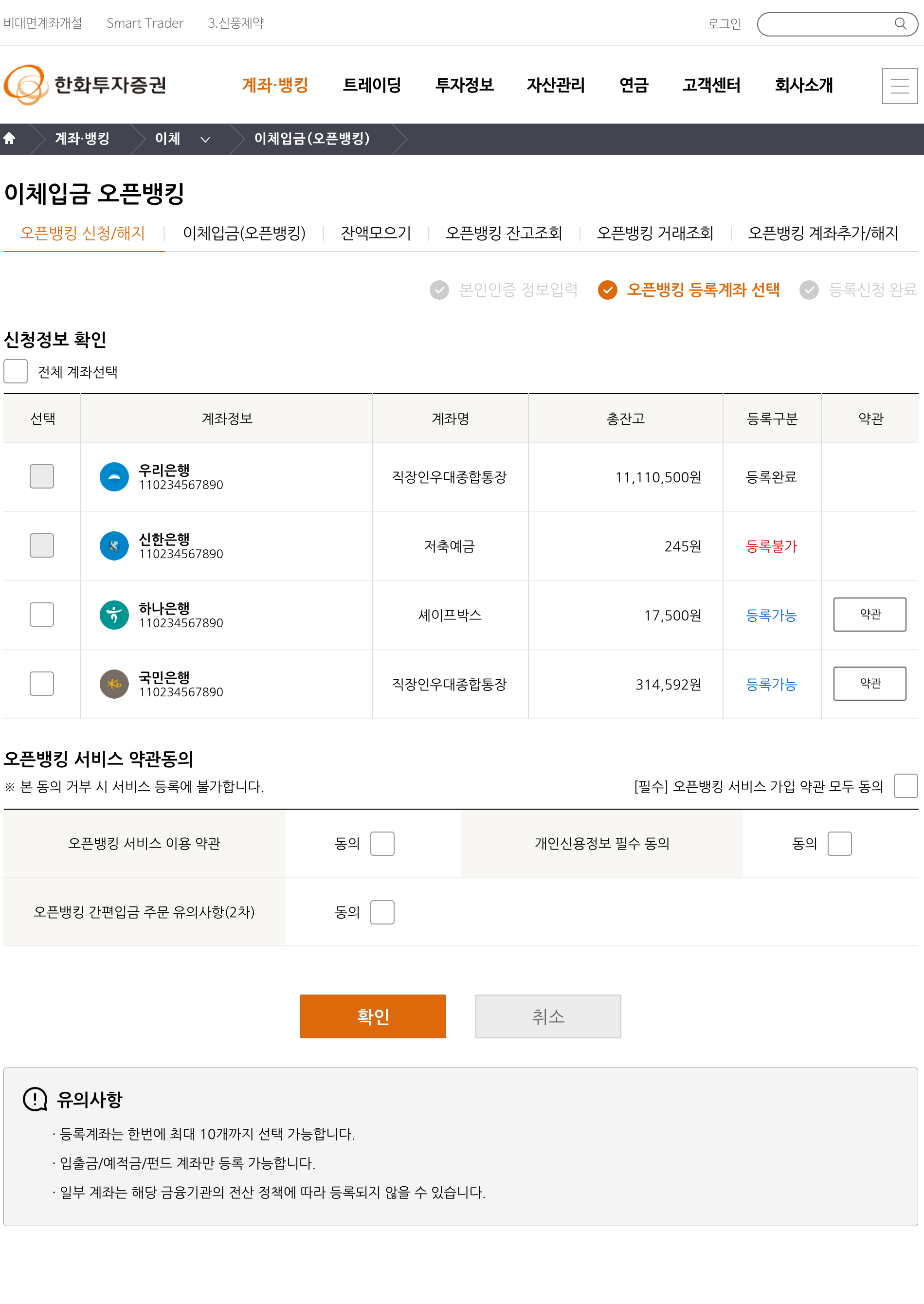Click 이체입금(오픈뱅킹) in the breadcrumb

[312, 139]
